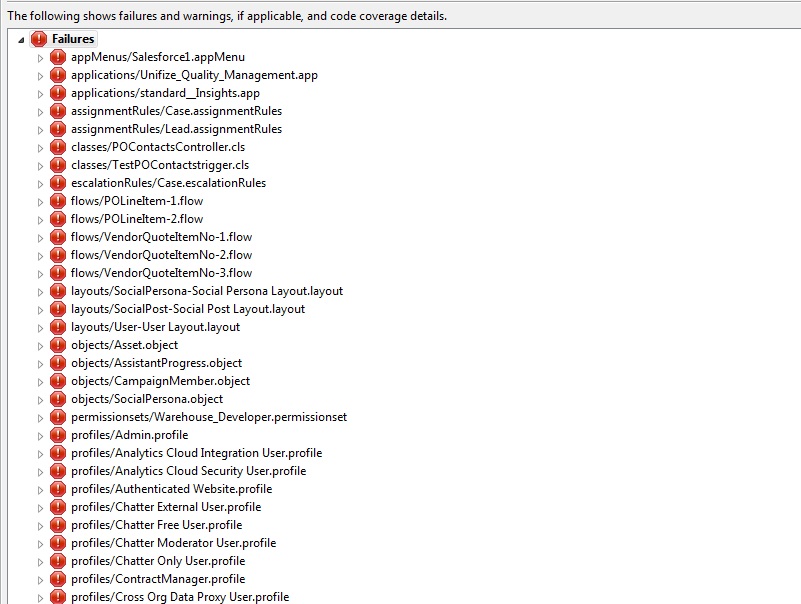This screenshot has height=604, width=801.
Task: Click error icon for Unifize_Quality_Management.app
Action: (x=58, y=75)
